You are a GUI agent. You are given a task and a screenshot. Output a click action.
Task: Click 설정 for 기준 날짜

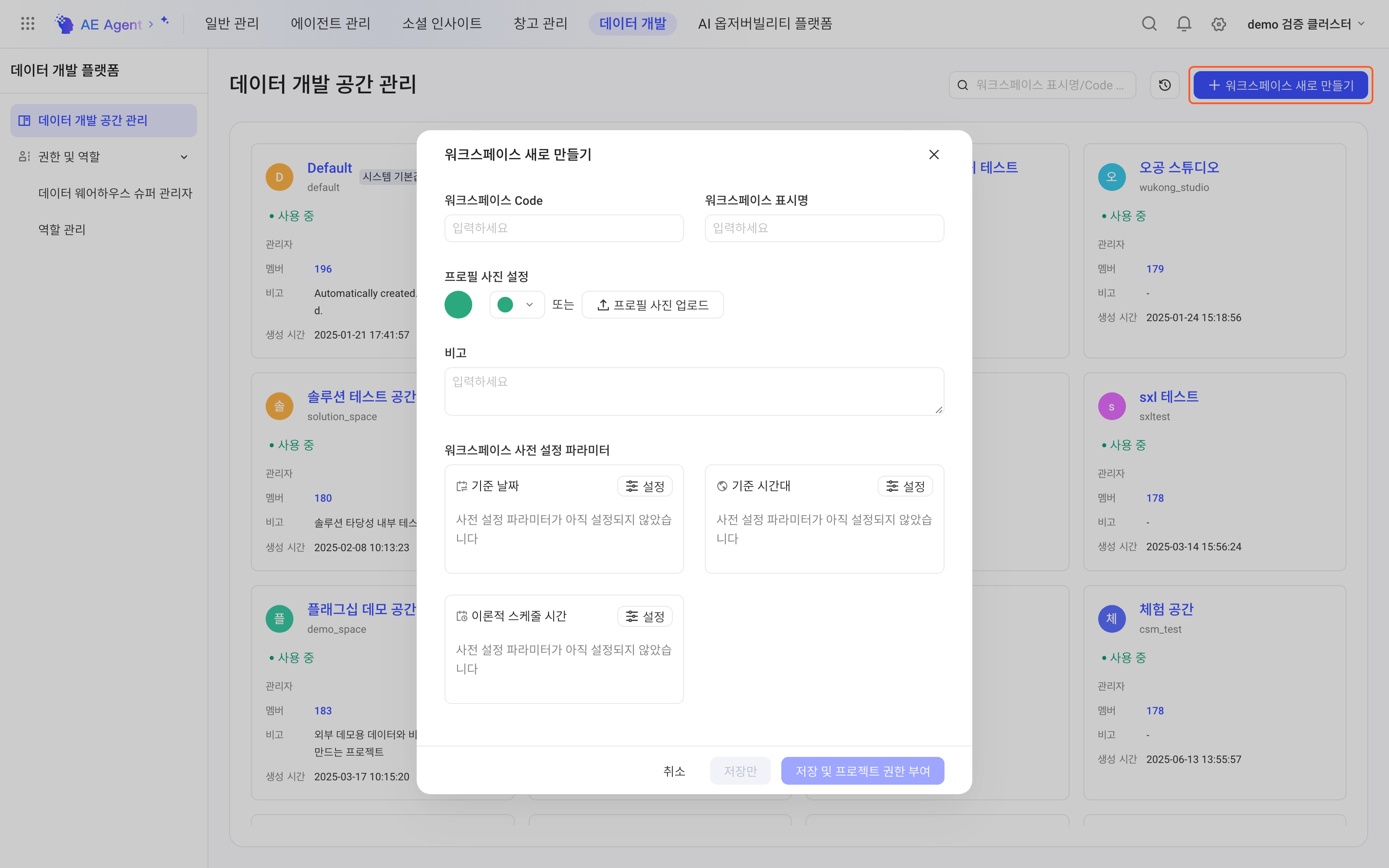pyautogui.click(x=645, y=486)
